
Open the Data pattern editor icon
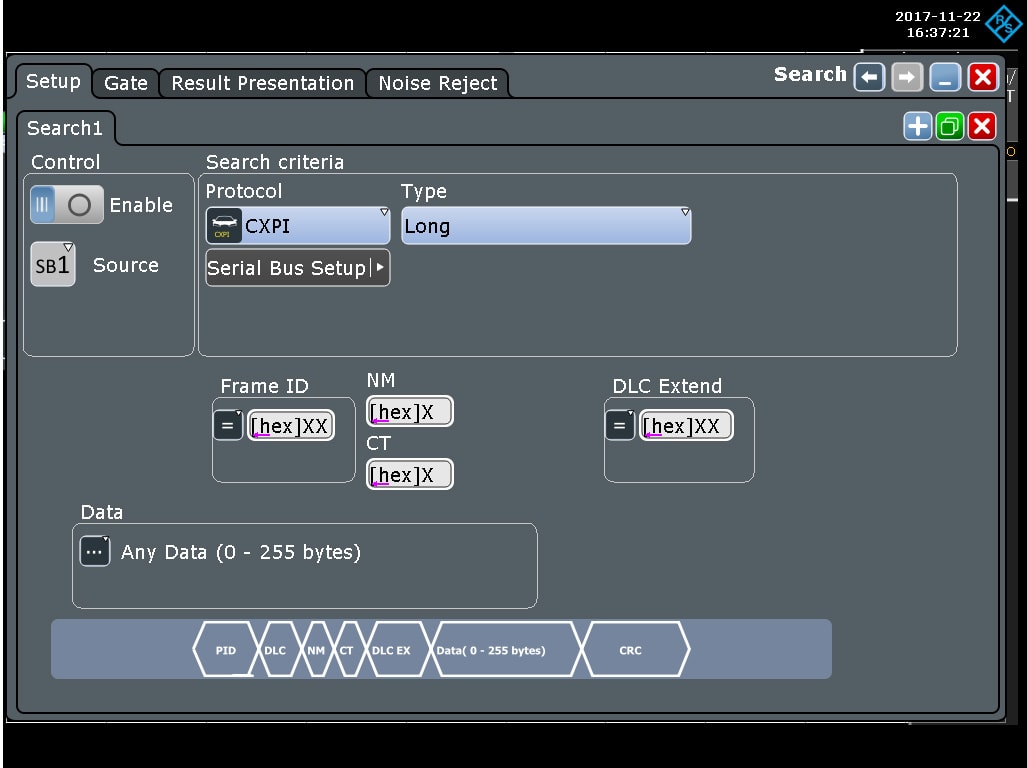[94, 550]
